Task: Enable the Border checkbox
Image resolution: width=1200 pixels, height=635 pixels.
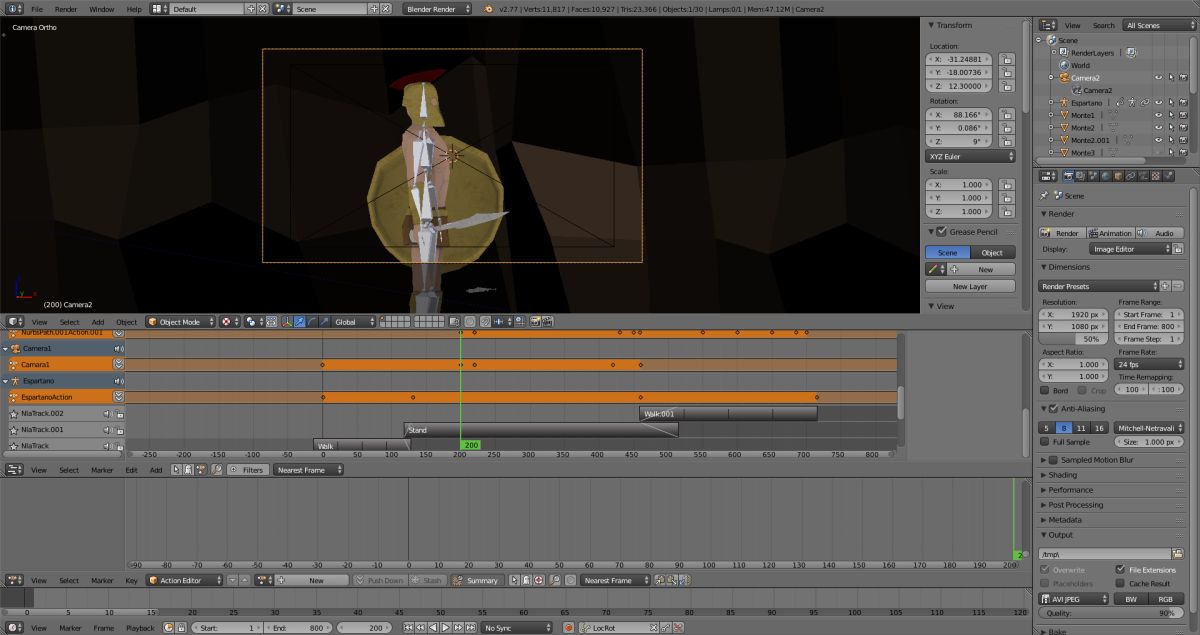Action: click(1046, 391)
